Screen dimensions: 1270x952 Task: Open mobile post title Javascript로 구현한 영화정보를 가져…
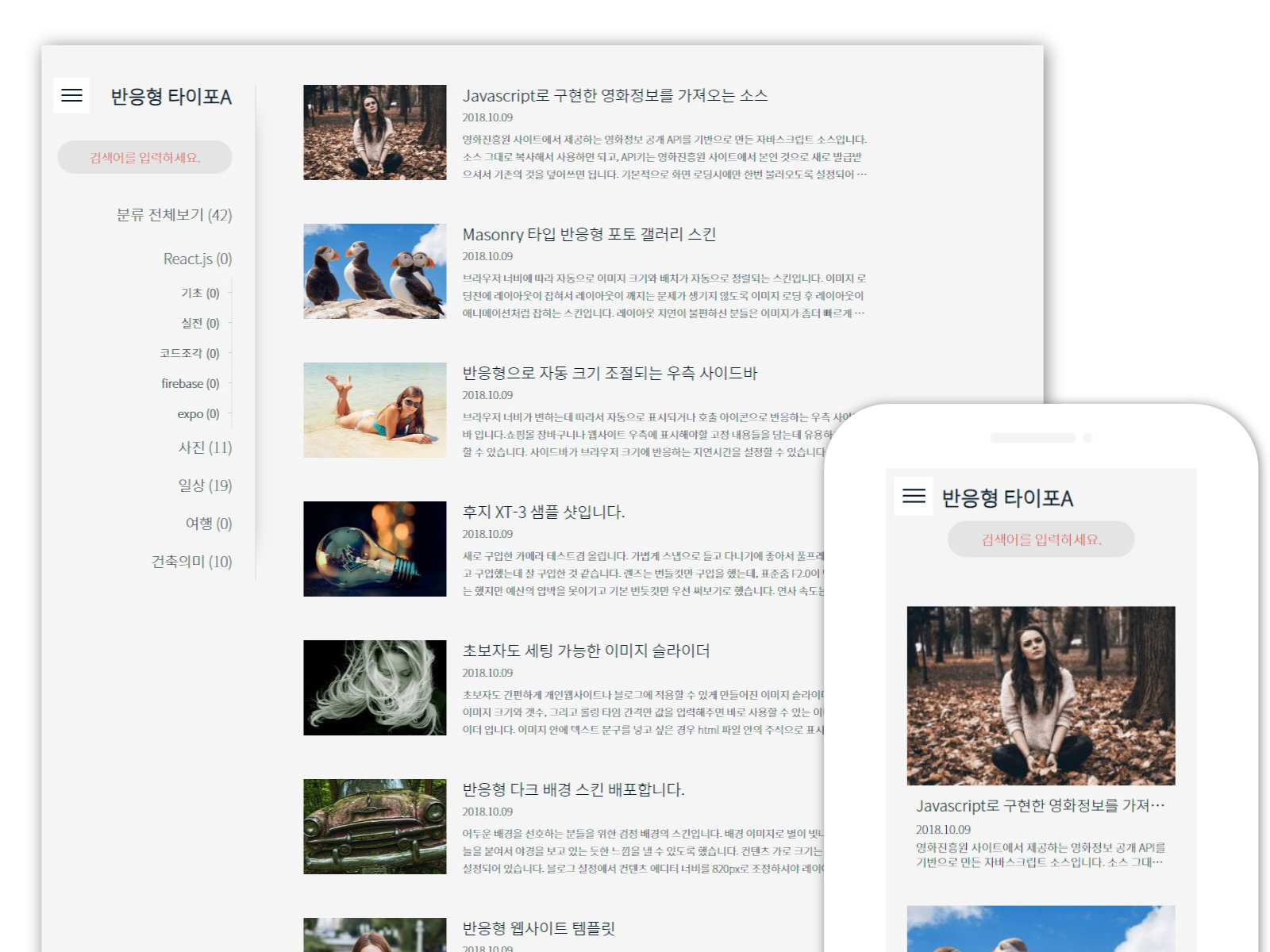tap(1040, 805)
